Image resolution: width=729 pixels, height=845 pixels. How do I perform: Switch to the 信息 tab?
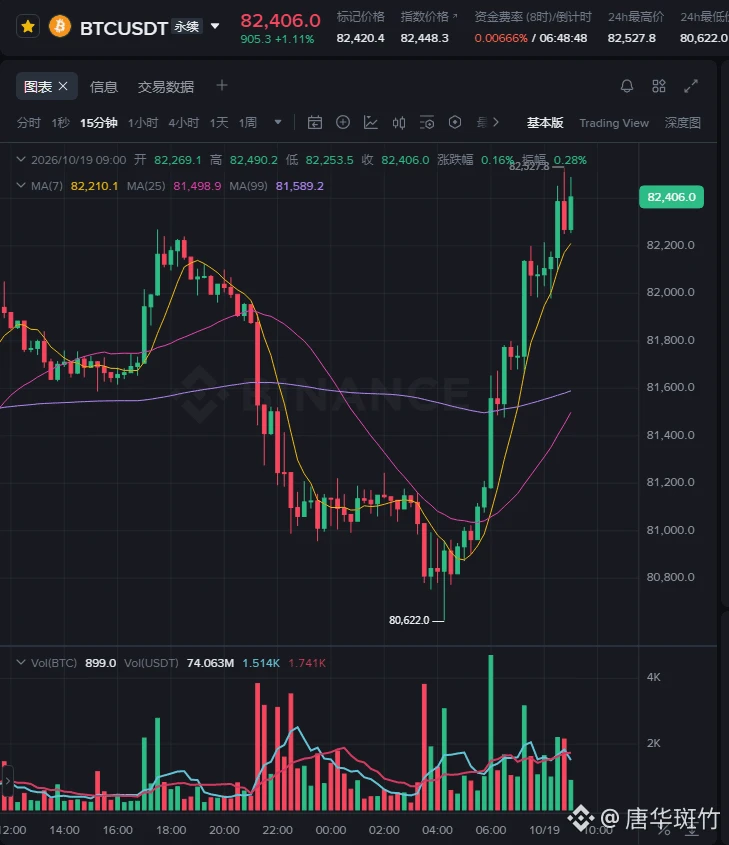(x=104, y=87)
